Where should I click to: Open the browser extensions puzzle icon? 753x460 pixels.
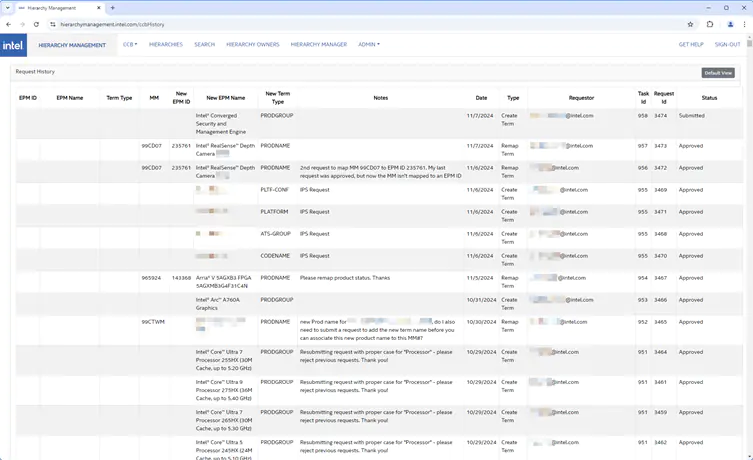click(x=710, y=24)
